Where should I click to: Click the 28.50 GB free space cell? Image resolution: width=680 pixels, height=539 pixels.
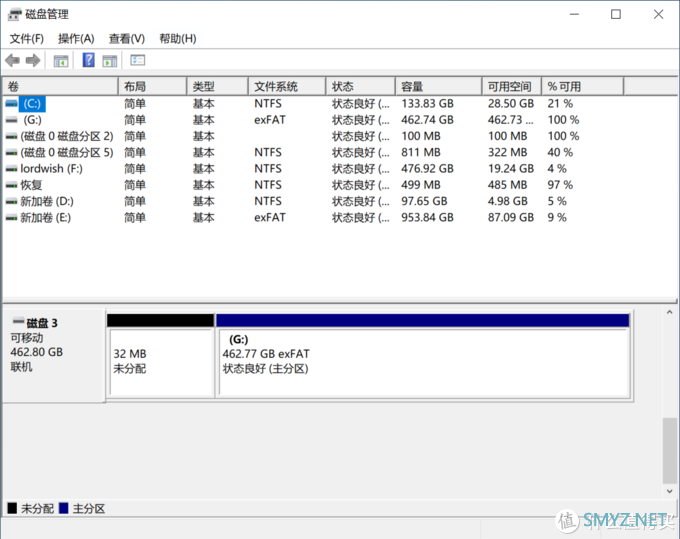(x=510, y=104)
